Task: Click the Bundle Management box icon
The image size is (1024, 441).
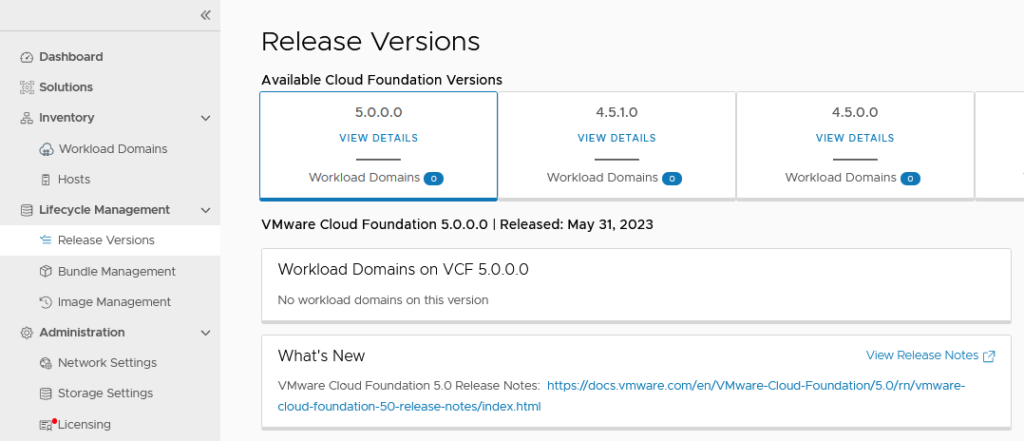Action: 46,272
